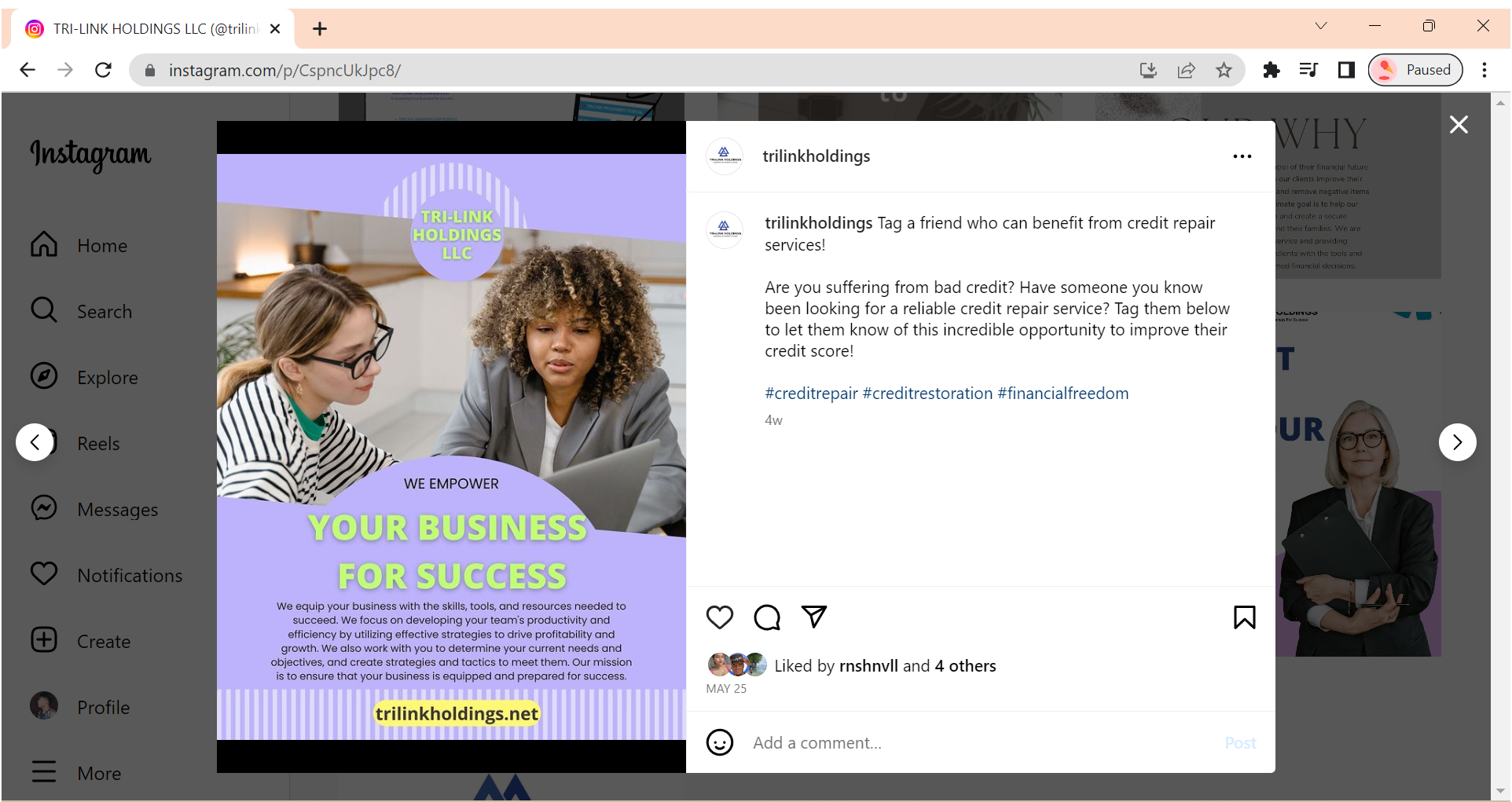
Task: Open Messages in the sidebar
Action: tap(94, 510)
